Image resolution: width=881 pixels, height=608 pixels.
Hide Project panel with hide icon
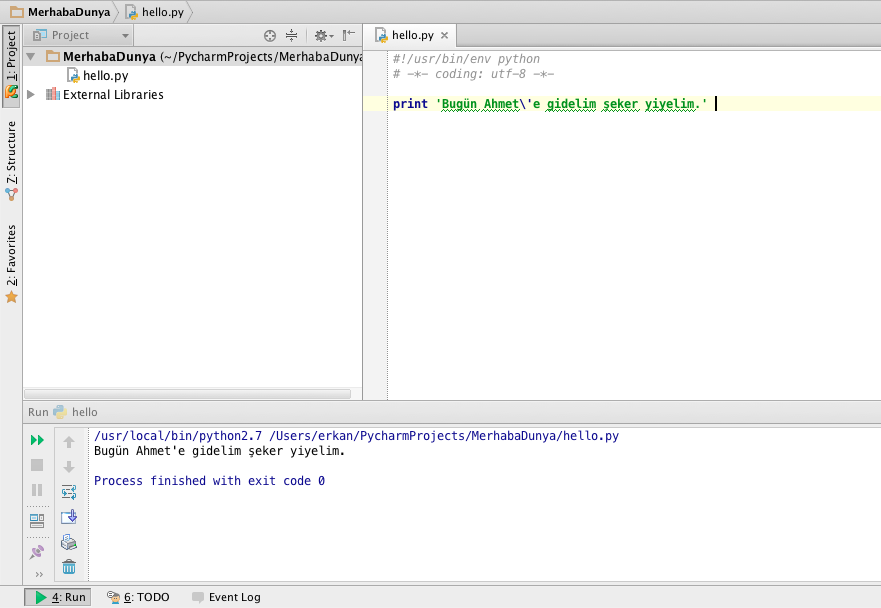point(349,35)
